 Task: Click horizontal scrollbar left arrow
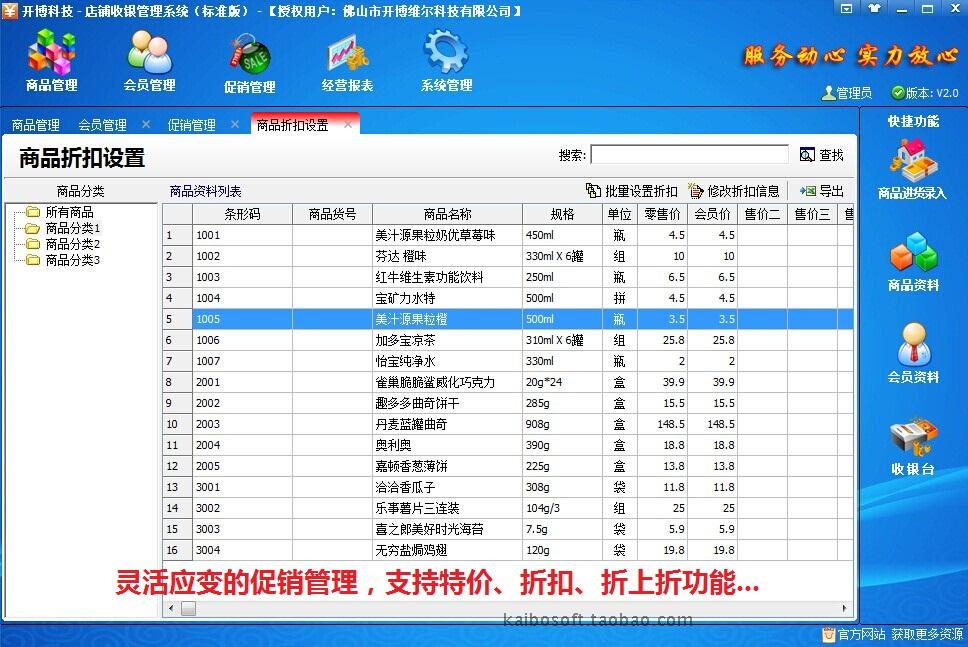pos(171,608)
